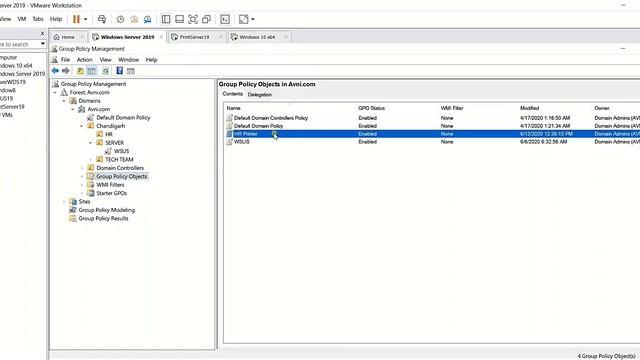The height and width of the screenshot is (360, 640).
Task: Select the Default Domain Controllers Policy row
Action: (433, 118)
